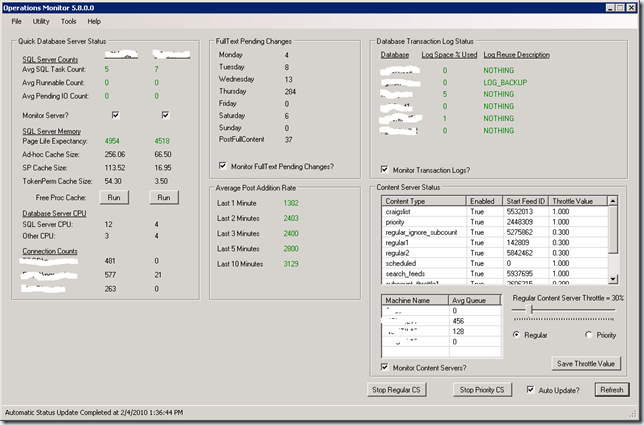Select the regular_ignore_subcount row
The height and width of the screenshot is (425, 644).
click(x=494, y=232)
